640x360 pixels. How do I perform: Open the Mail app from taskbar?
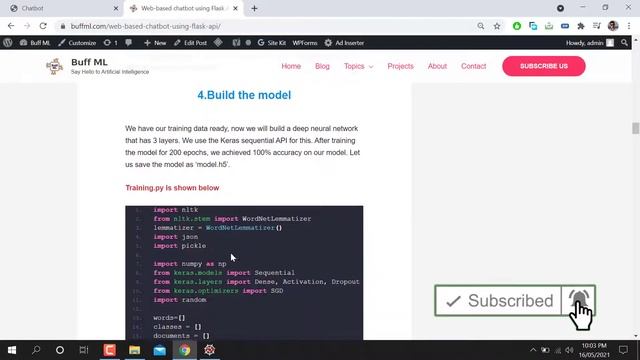[x=160, y=350]
